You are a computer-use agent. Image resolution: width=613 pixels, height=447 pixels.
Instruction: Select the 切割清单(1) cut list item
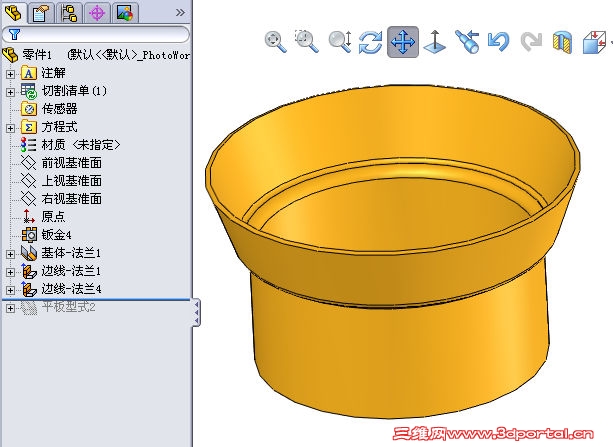[74, 91]
